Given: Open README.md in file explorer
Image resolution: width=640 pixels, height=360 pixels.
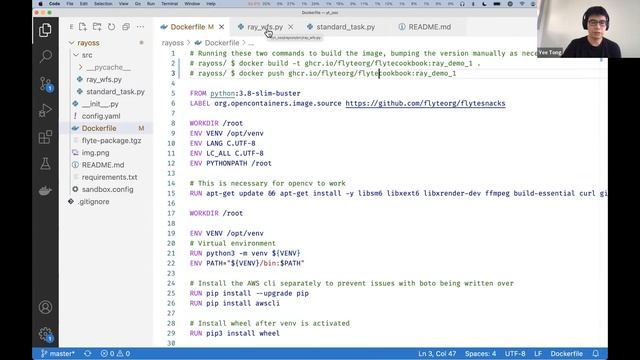Looking at the screenshot, I should tap(103, 165).
